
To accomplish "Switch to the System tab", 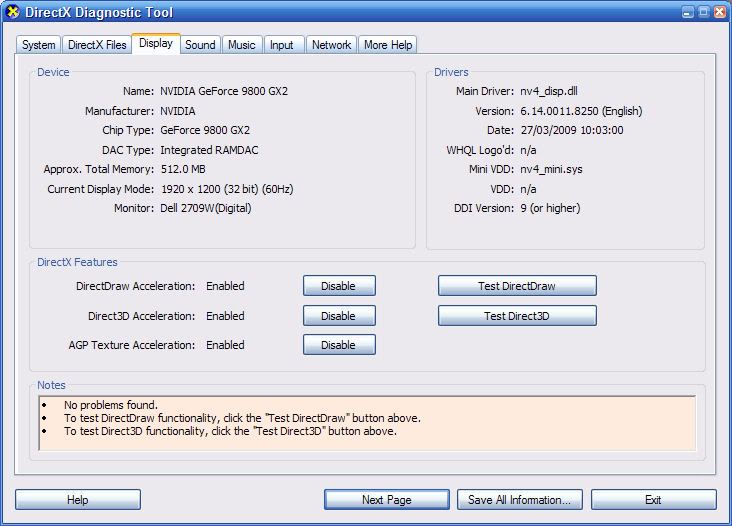I will 39,45.
